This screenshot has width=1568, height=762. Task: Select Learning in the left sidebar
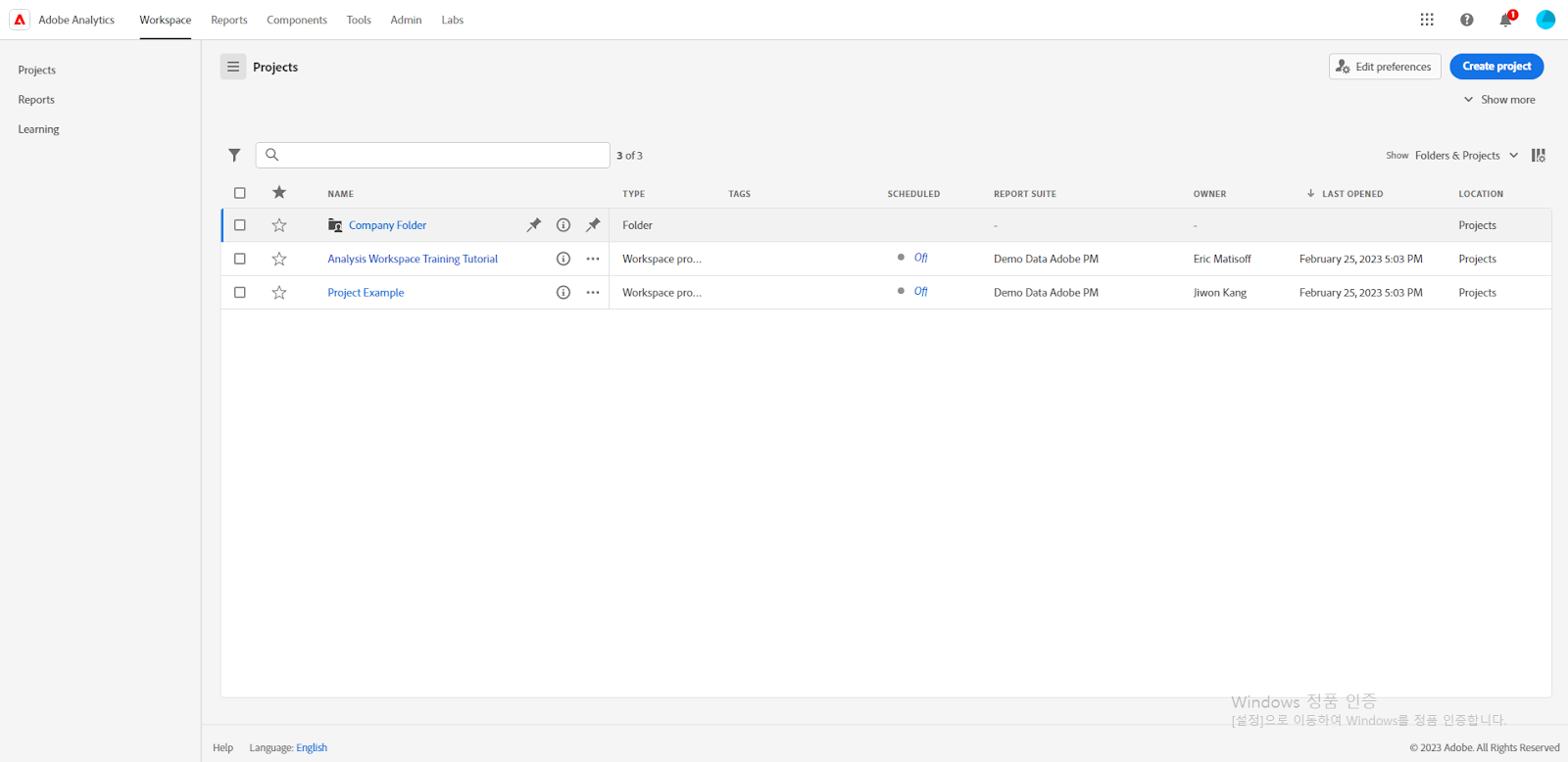(38, 129)
